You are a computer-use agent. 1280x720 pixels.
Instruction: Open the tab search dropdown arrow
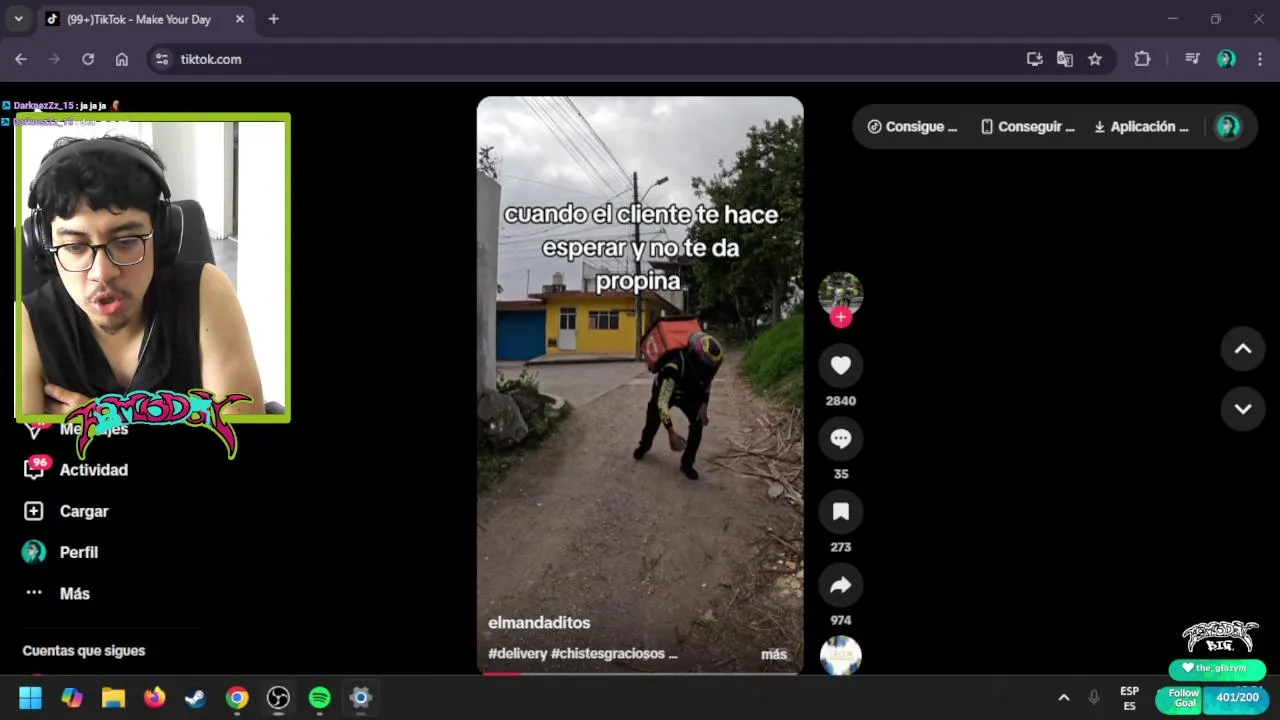18,19
